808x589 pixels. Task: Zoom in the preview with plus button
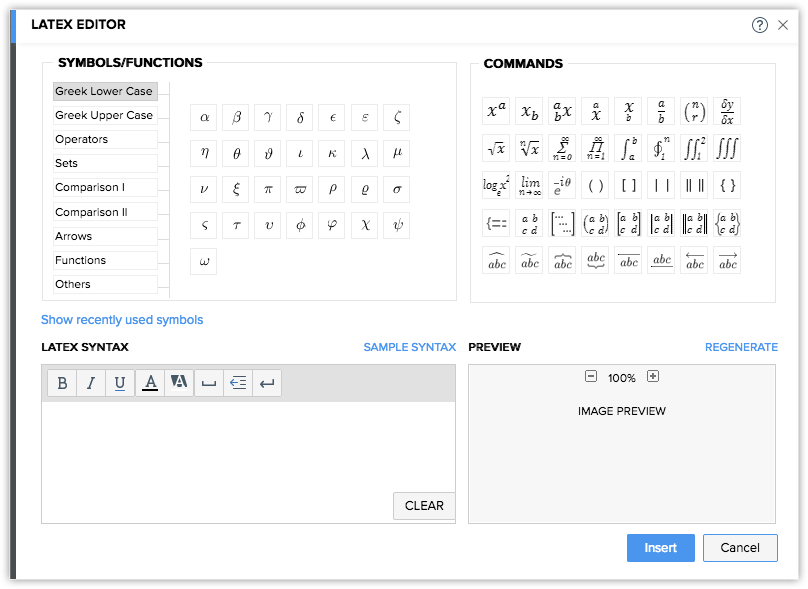point(653,377)
